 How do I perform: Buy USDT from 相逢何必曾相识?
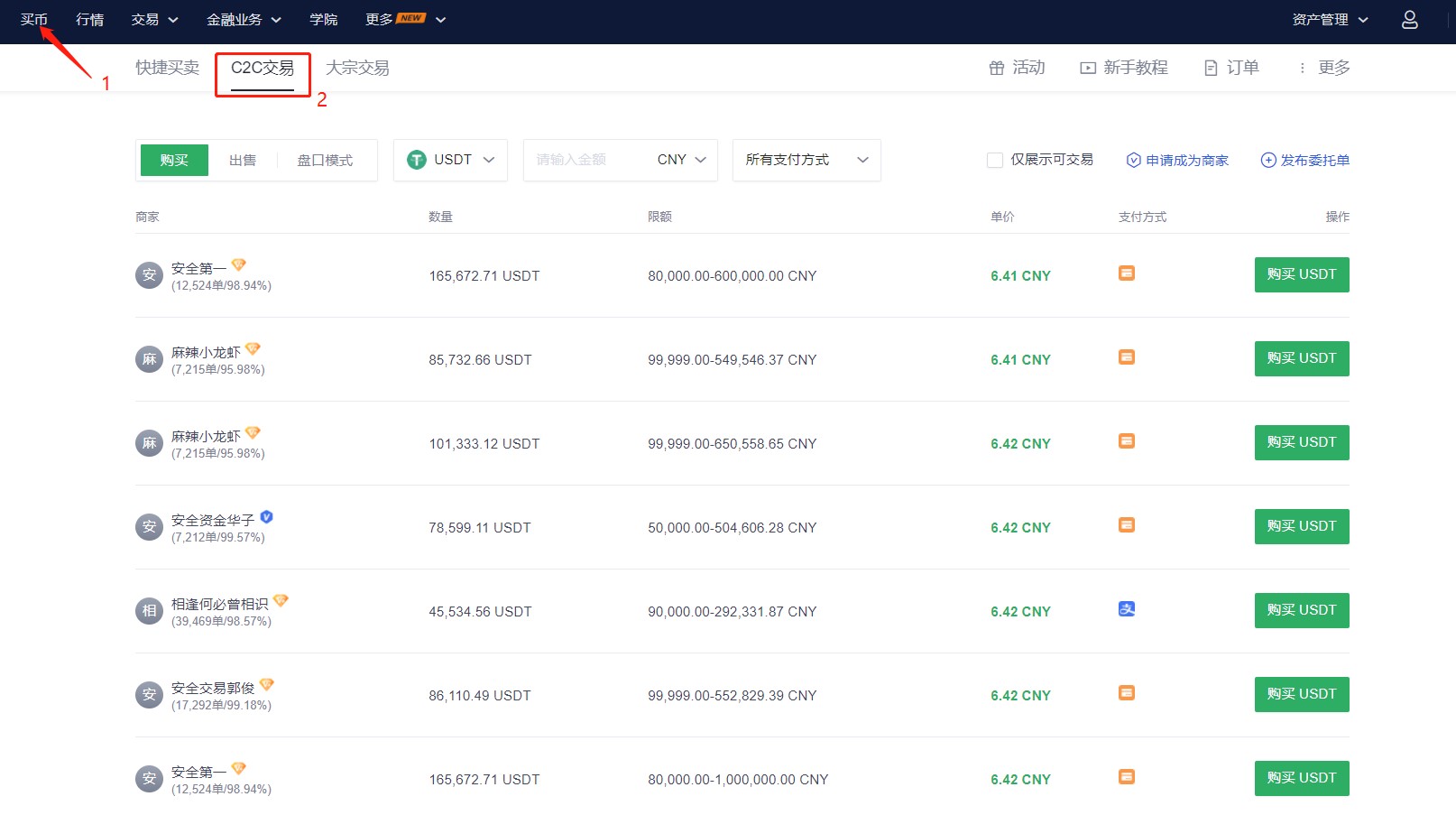tap(1302, 610)
